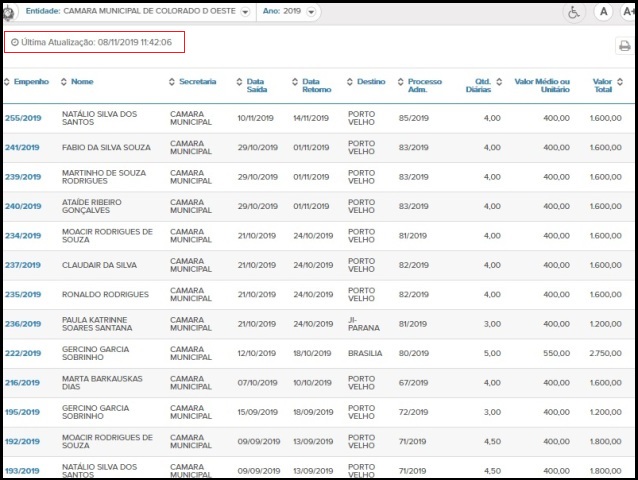Screen dimensions: 638x480
Task: Sort by Processo Adm. column header
Action: point(424,86)
